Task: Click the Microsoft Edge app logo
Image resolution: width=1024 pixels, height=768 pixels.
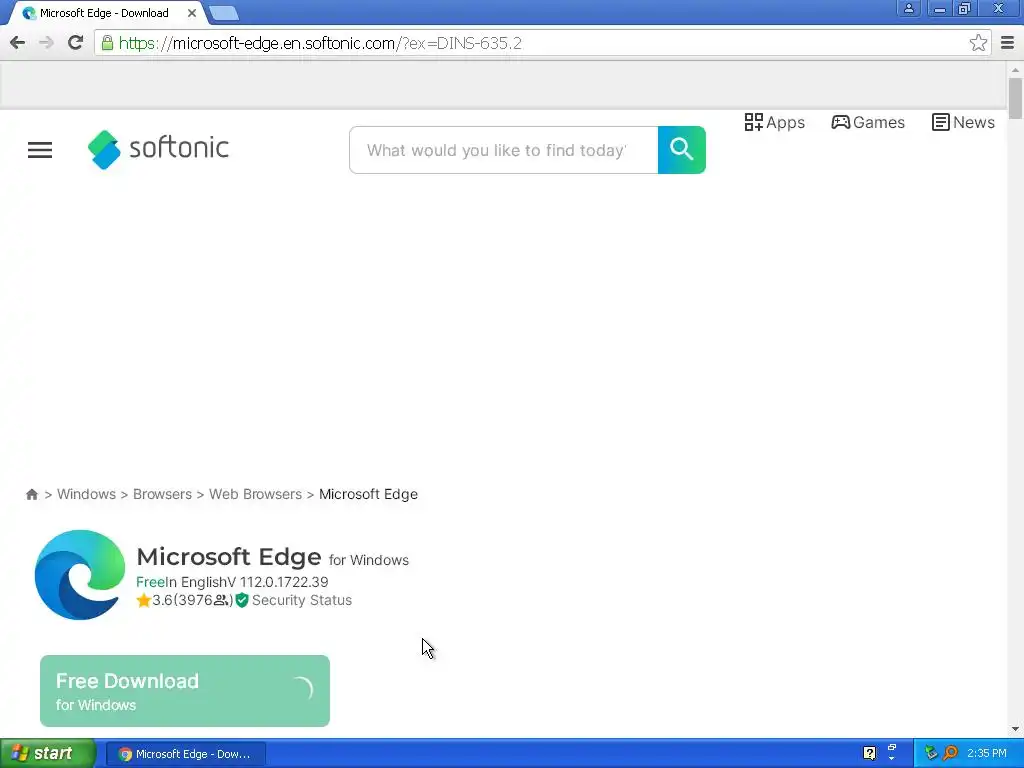Action: 80,575
